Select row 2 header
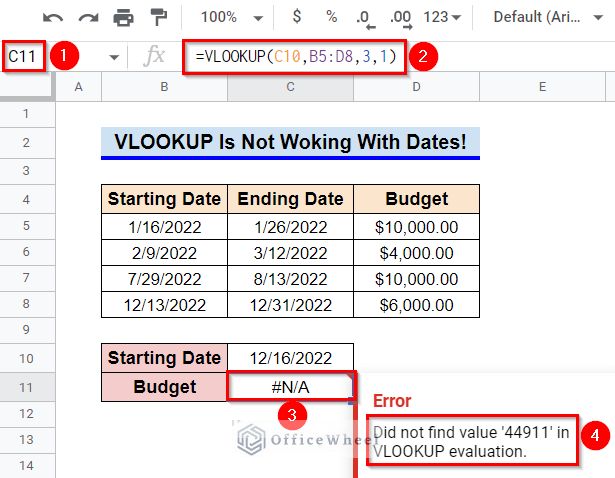615x478 pixels. (26, 143)
